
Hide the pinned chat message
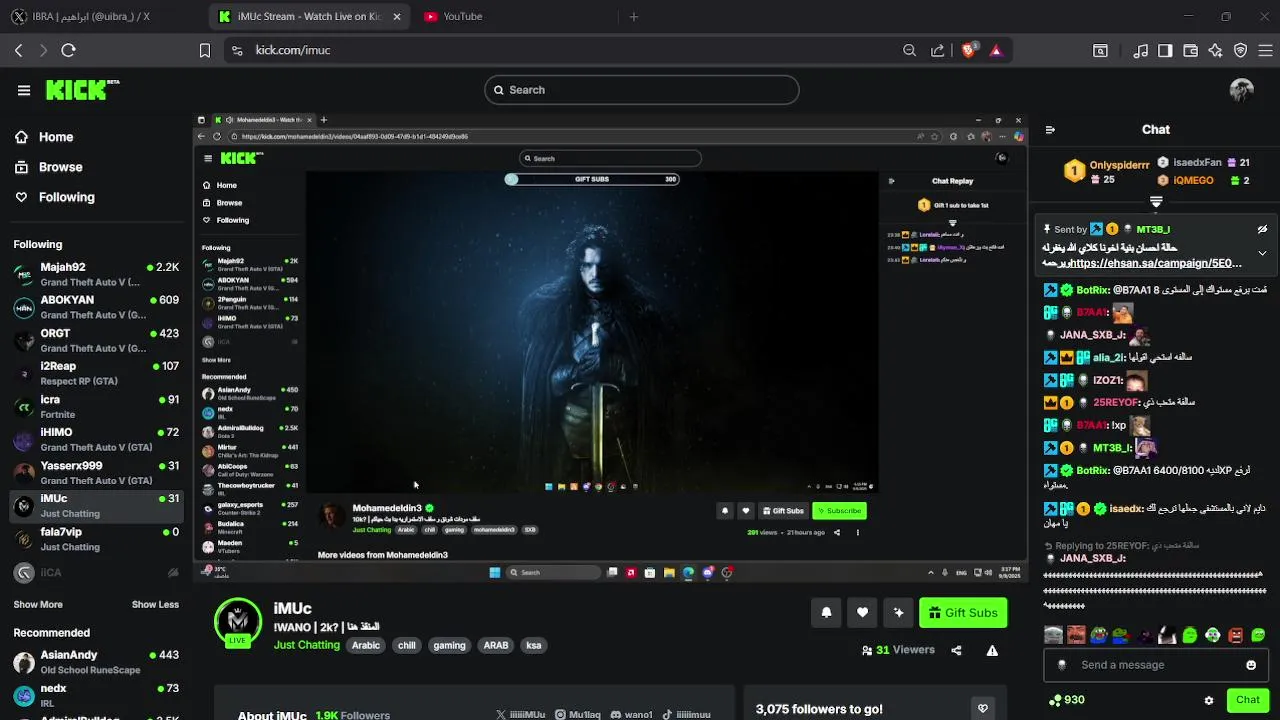click(x=1262, y=229)
